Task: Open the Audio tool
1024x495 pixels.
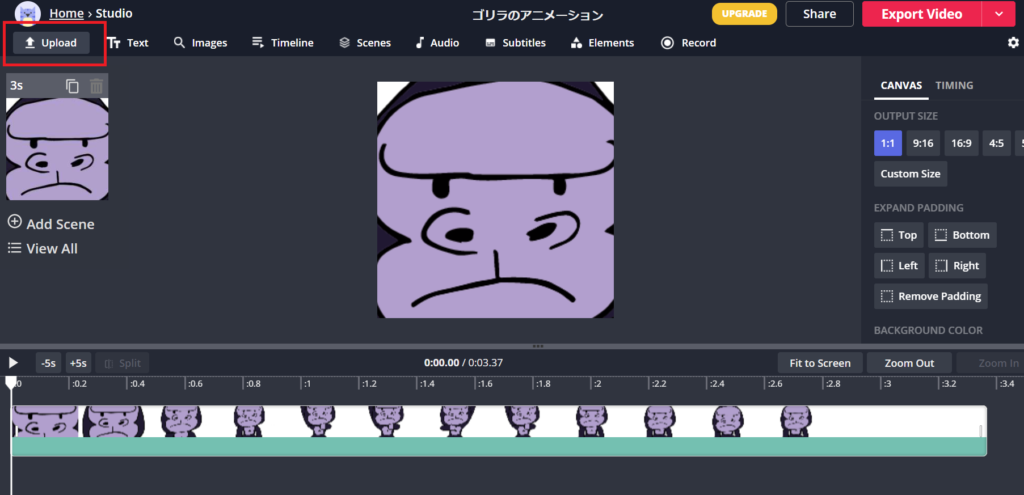Action: coord(438,43)
